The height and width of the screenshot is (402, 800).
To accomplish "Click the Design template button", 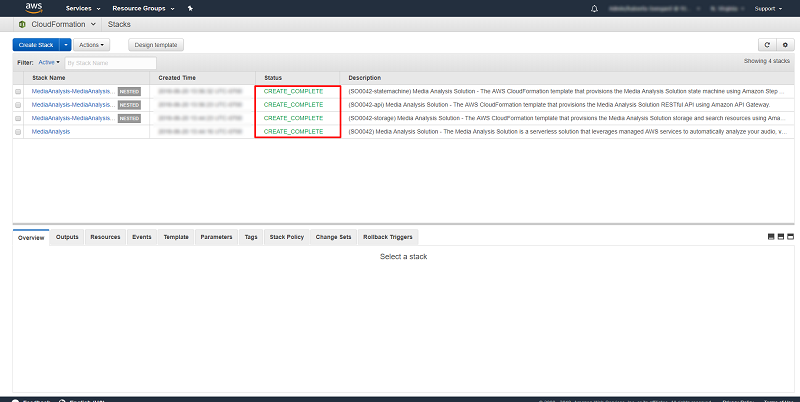I will (x=156, y=45).
